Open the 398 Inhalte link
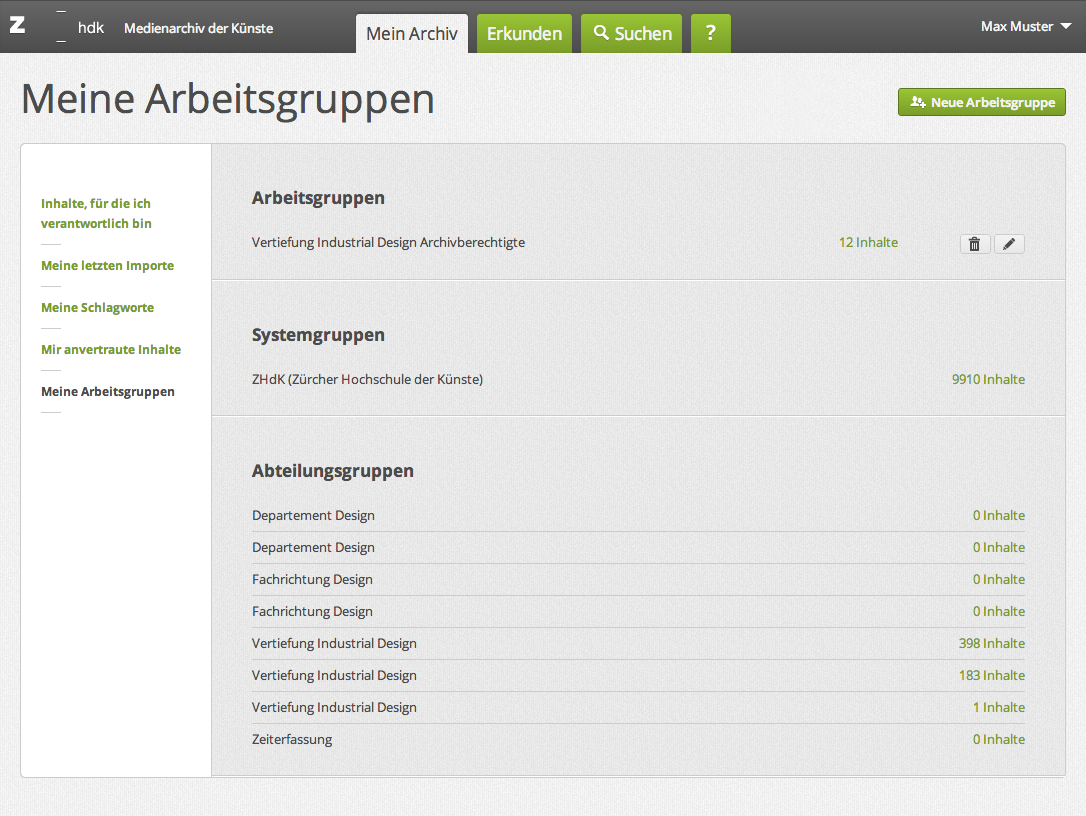The image size is (1086, 816). coord(991,643)
